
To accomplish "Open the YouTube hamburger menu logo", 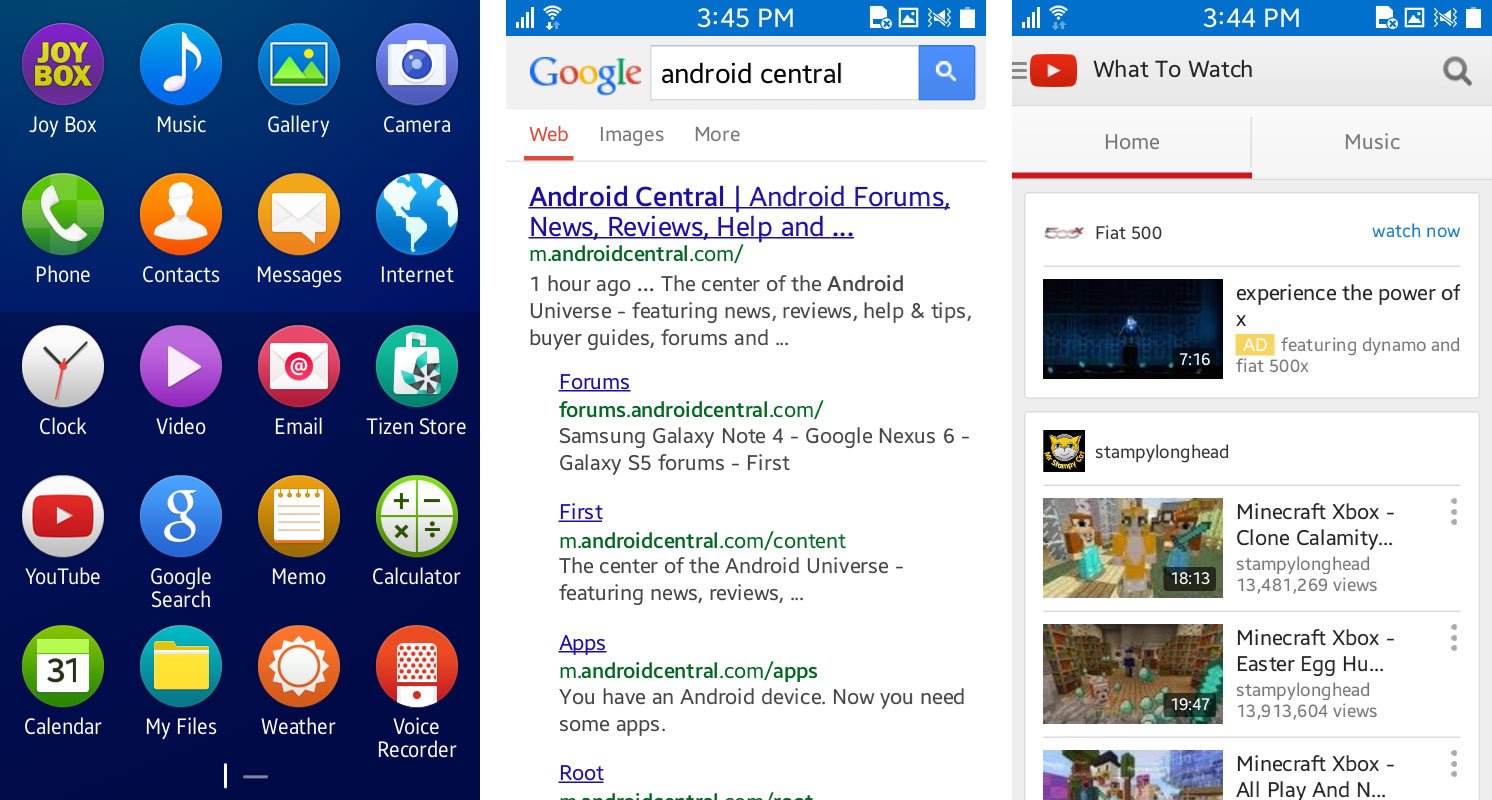I will [x=1044, y=70].
